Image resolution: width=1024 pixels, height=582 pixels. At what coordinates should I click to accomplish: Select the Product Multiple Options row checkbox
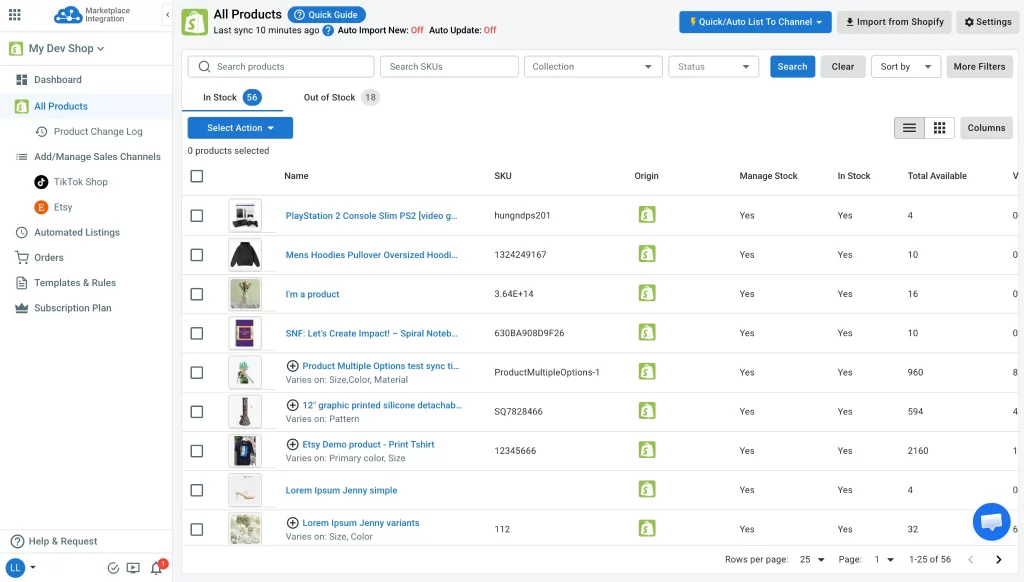pos(197,372)
